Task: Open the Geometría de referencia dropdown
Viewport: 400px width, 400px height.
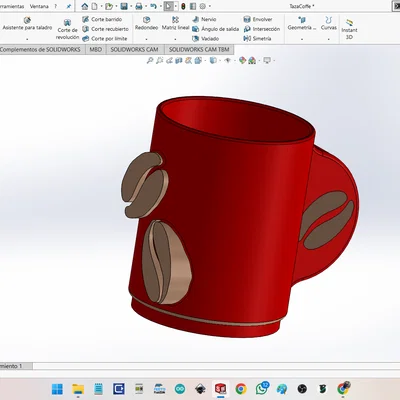Action: point(302,39)
